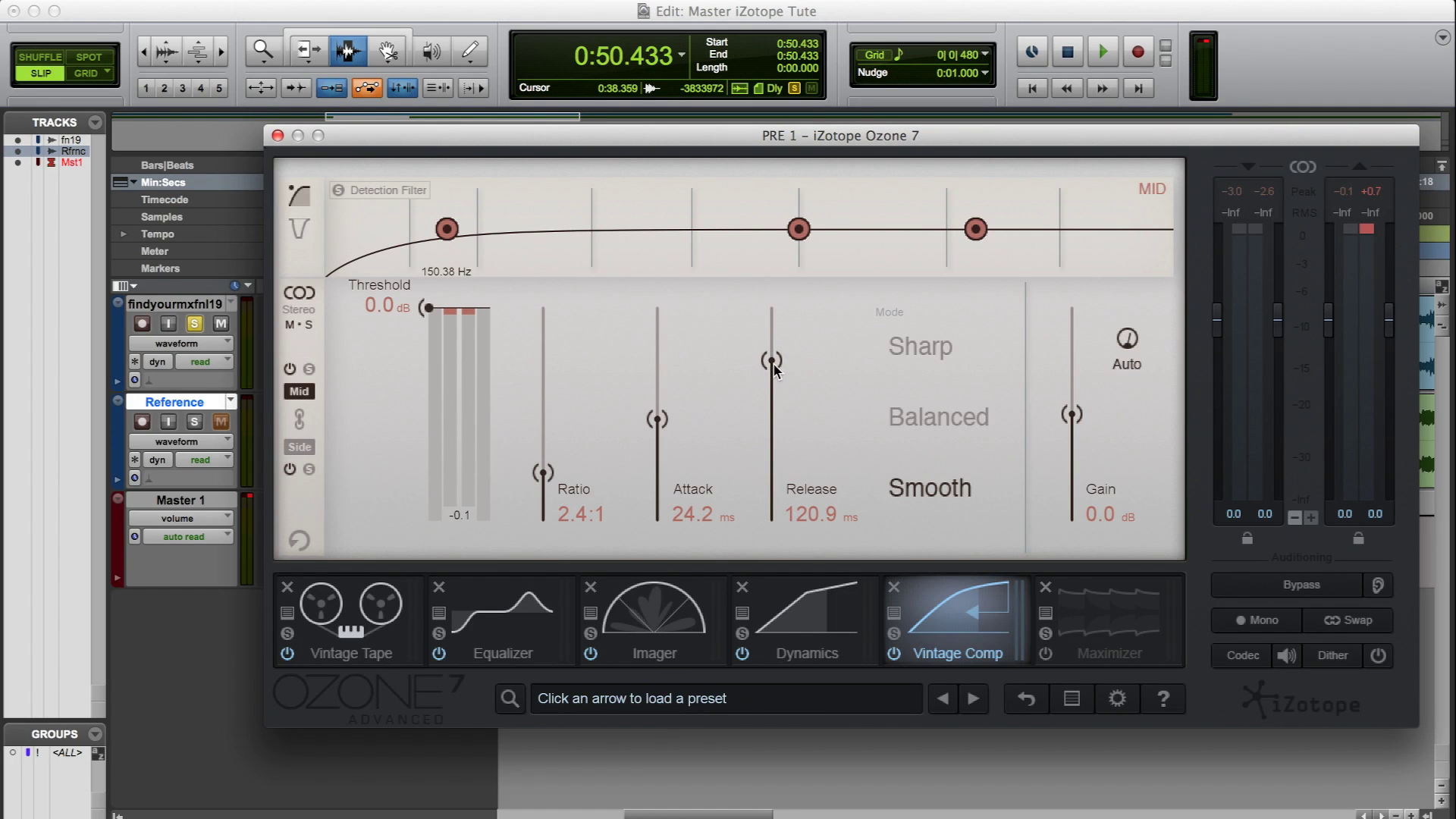This screenshot has width=1456, height=819.
Task: Open the Equalizer module
Action: (x=503, y=620)
